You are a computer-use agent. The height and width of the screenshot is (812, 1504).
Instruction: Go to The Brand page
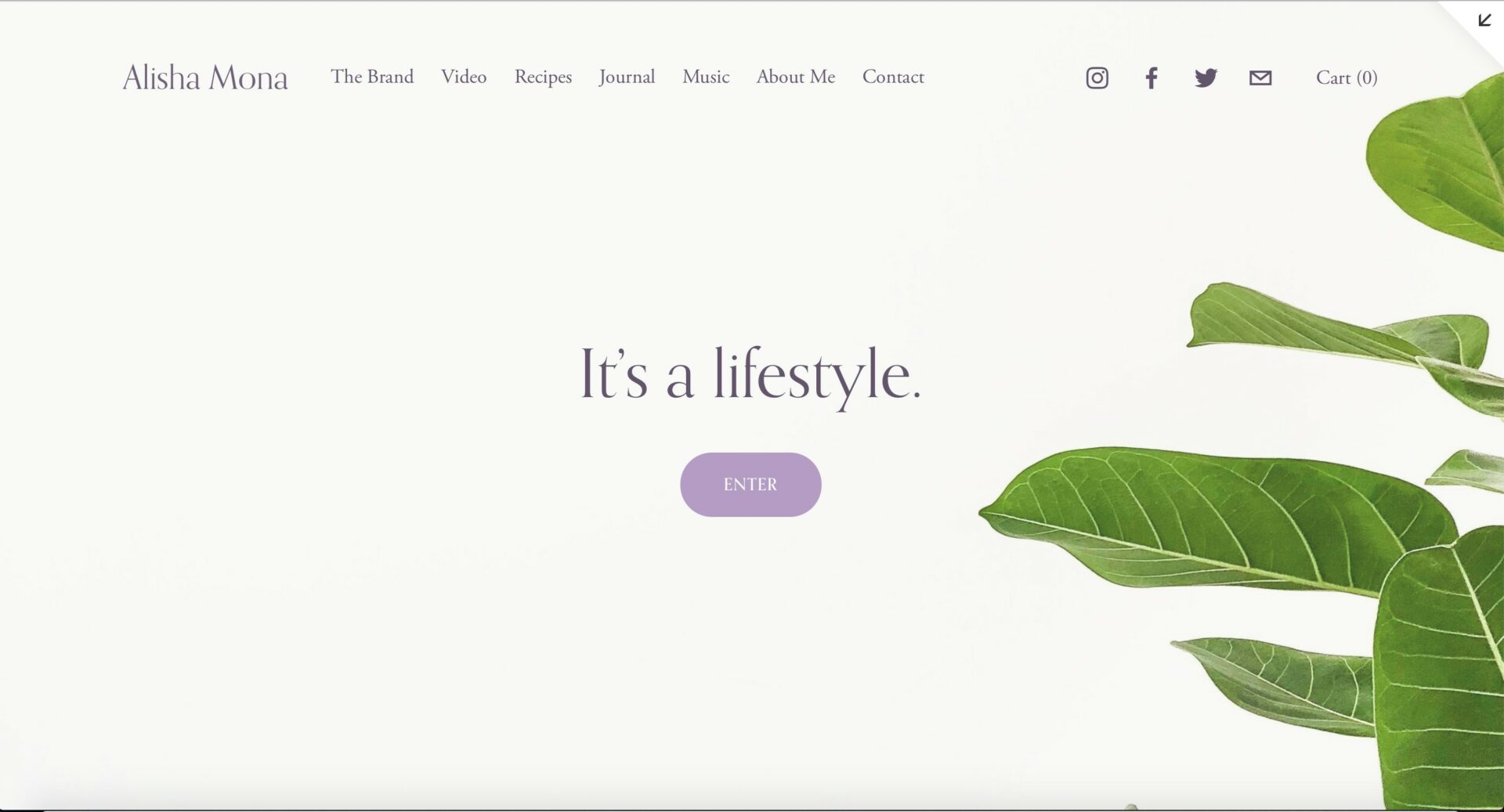pos(372,77)
